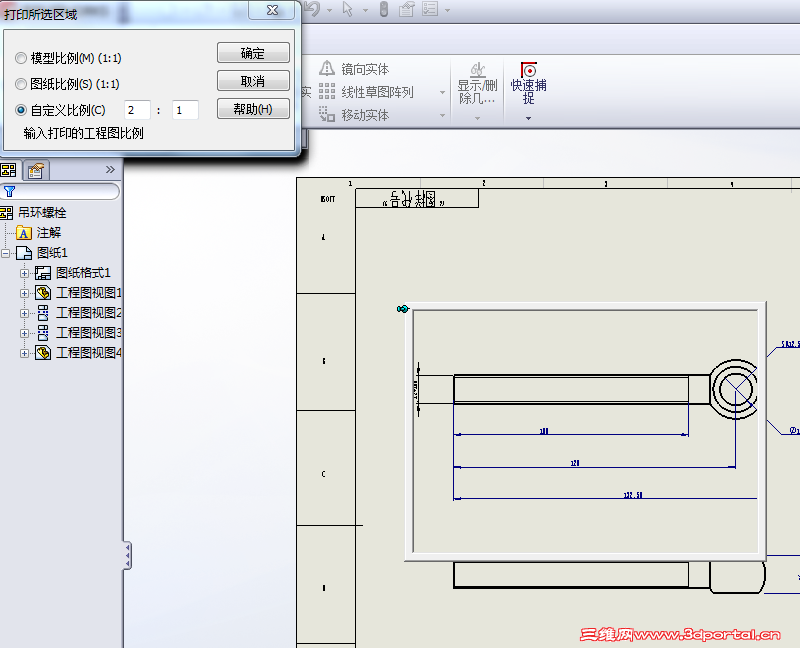Open the 移动实体 dropdown arrow
Screen dimensions: 800x648
(442, 116)
